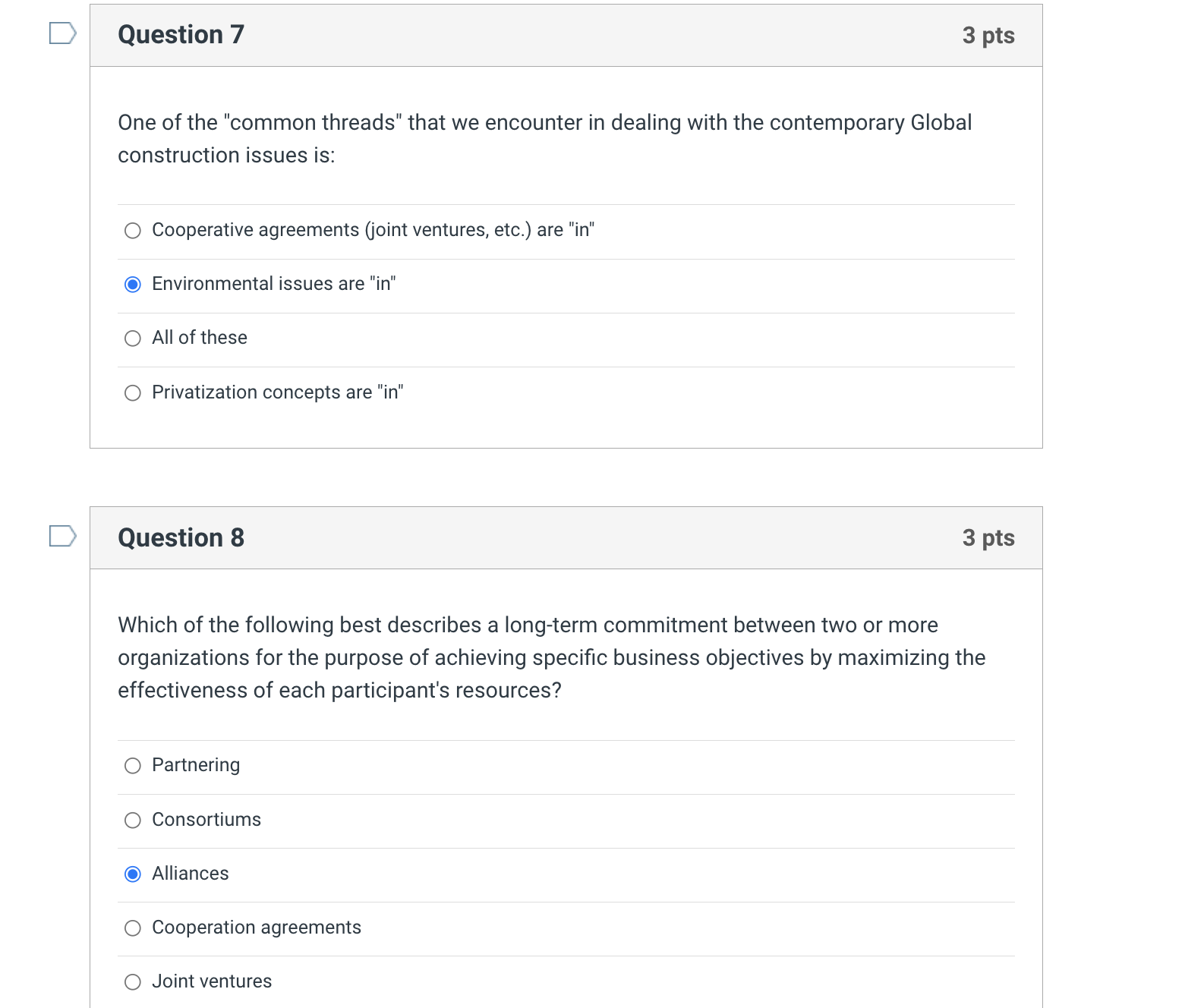The height and width of the screenshot is (1008, 1204).
Task: Choose Consortiums as the answer
Action: [133, 821]
